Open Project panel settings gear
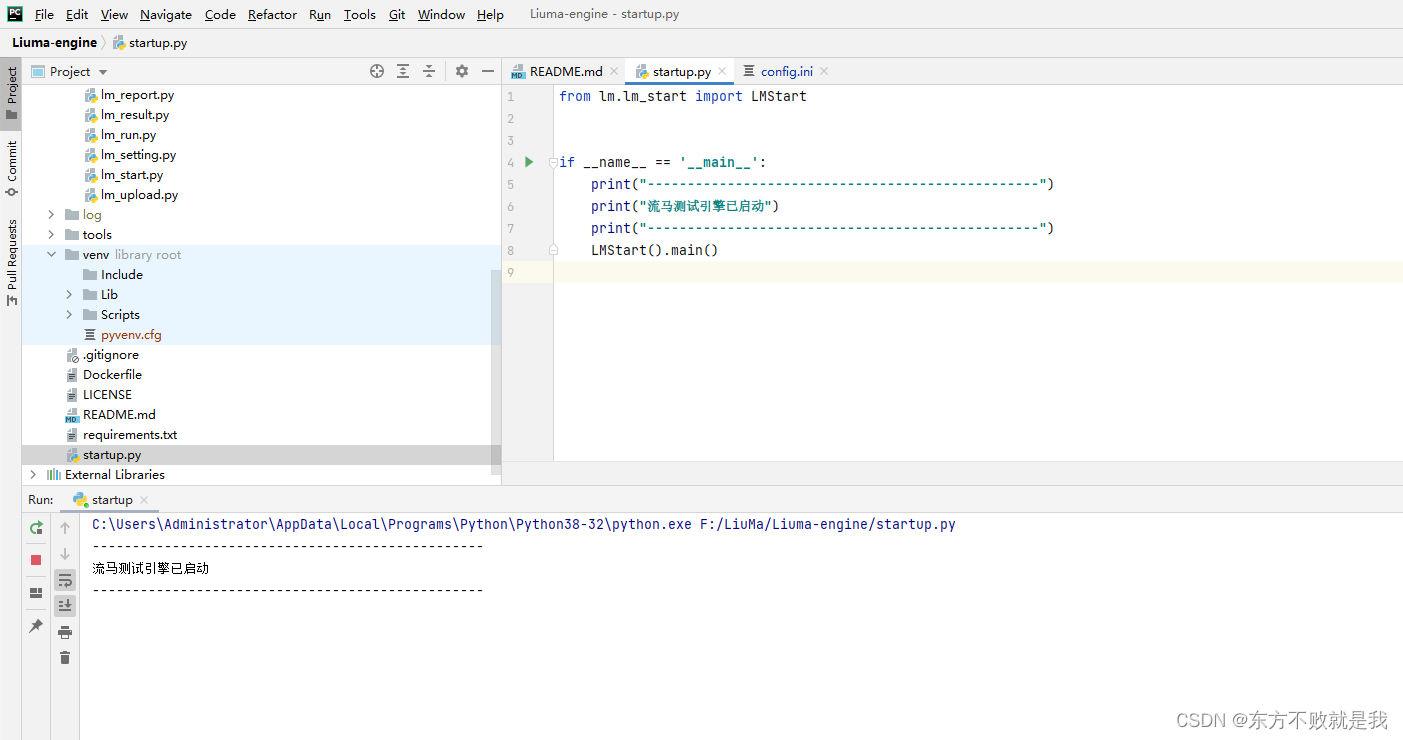Viewport: 1403px width, 740px height. pyautogui.click(x=462, y=71)
